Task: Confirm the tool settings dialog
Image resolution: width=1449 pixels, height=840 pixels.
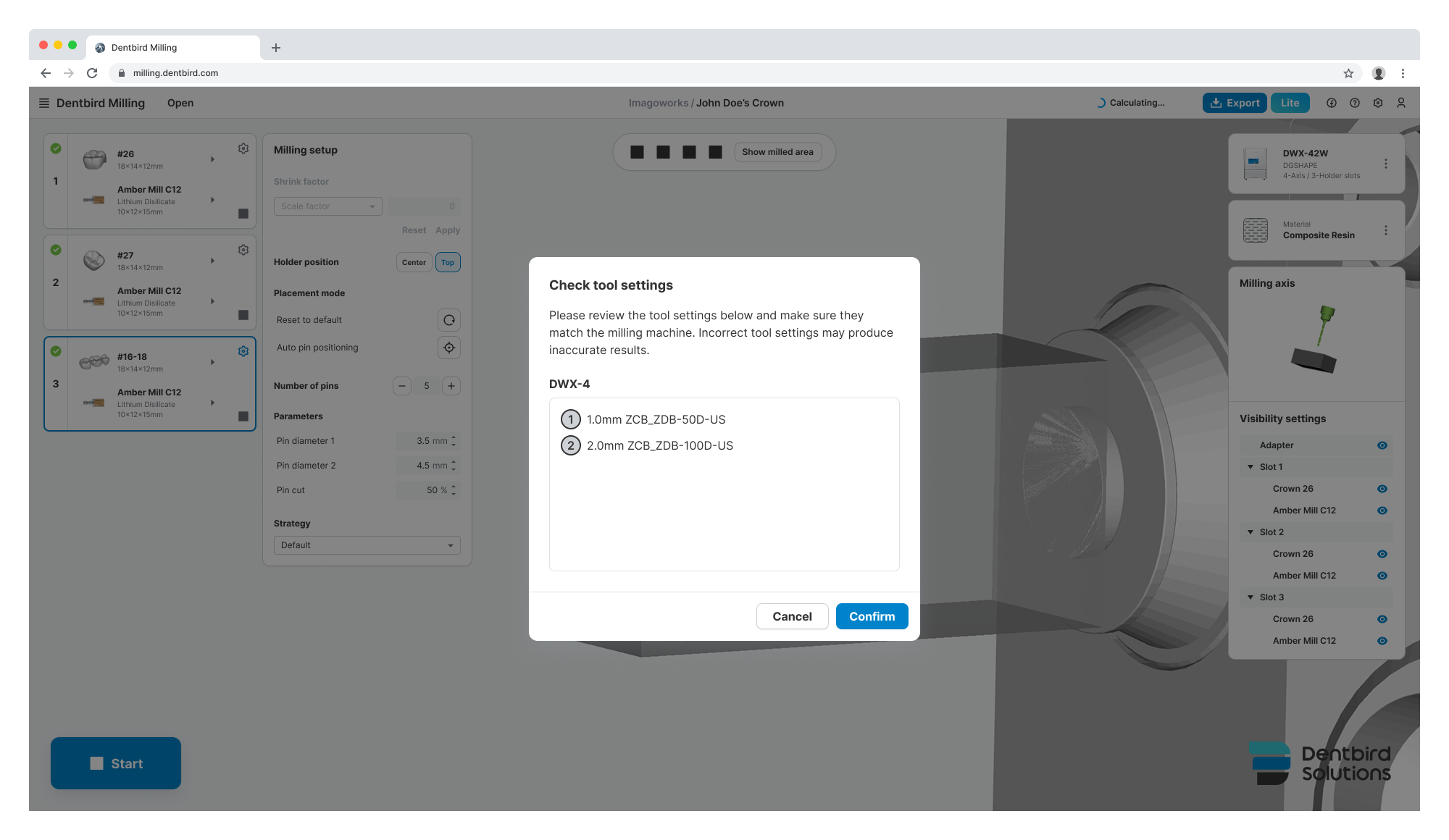Action: point(872,616)
